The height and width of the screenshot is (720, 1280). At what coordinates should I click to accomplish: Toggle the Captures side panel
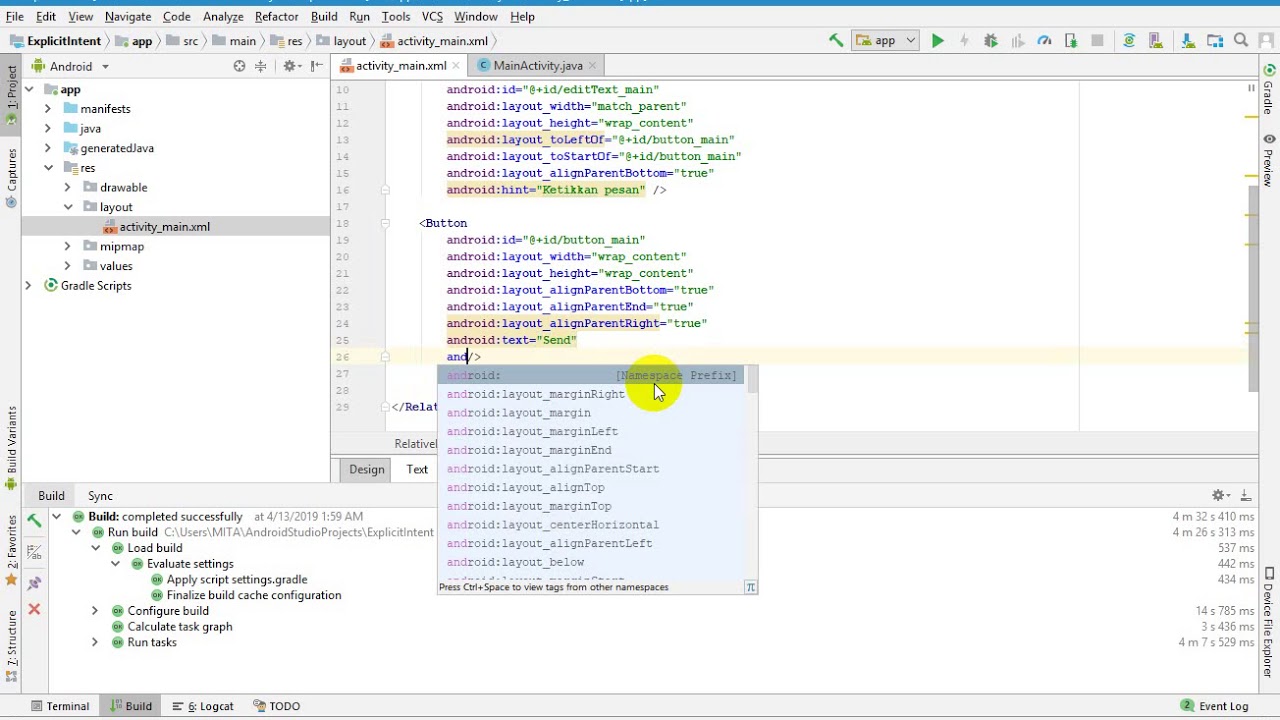click(11, 177)
